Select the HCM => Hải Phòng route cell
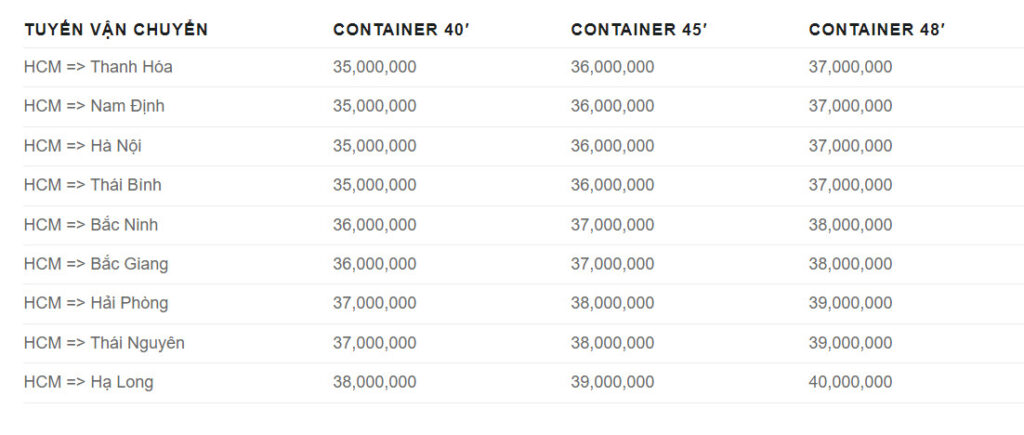The width and height of the screenshot is (1024, 435). coord(96,303)
